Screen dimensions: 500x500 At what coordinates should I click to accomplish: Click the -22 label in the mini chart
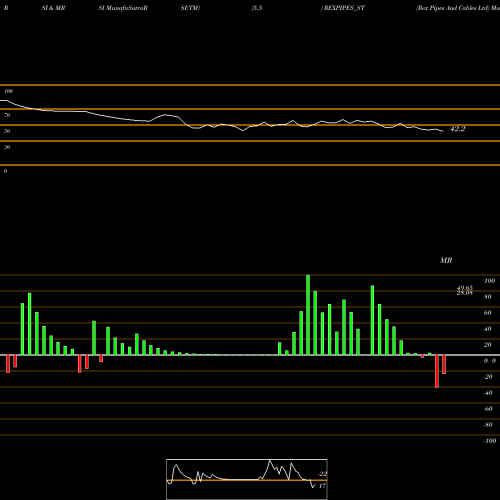coord(323,474)
